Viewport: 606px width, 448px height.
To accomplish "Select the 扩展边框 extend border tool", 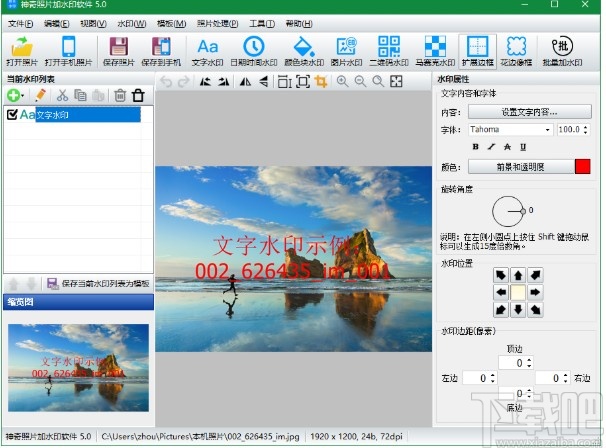I will click(478, 51).
